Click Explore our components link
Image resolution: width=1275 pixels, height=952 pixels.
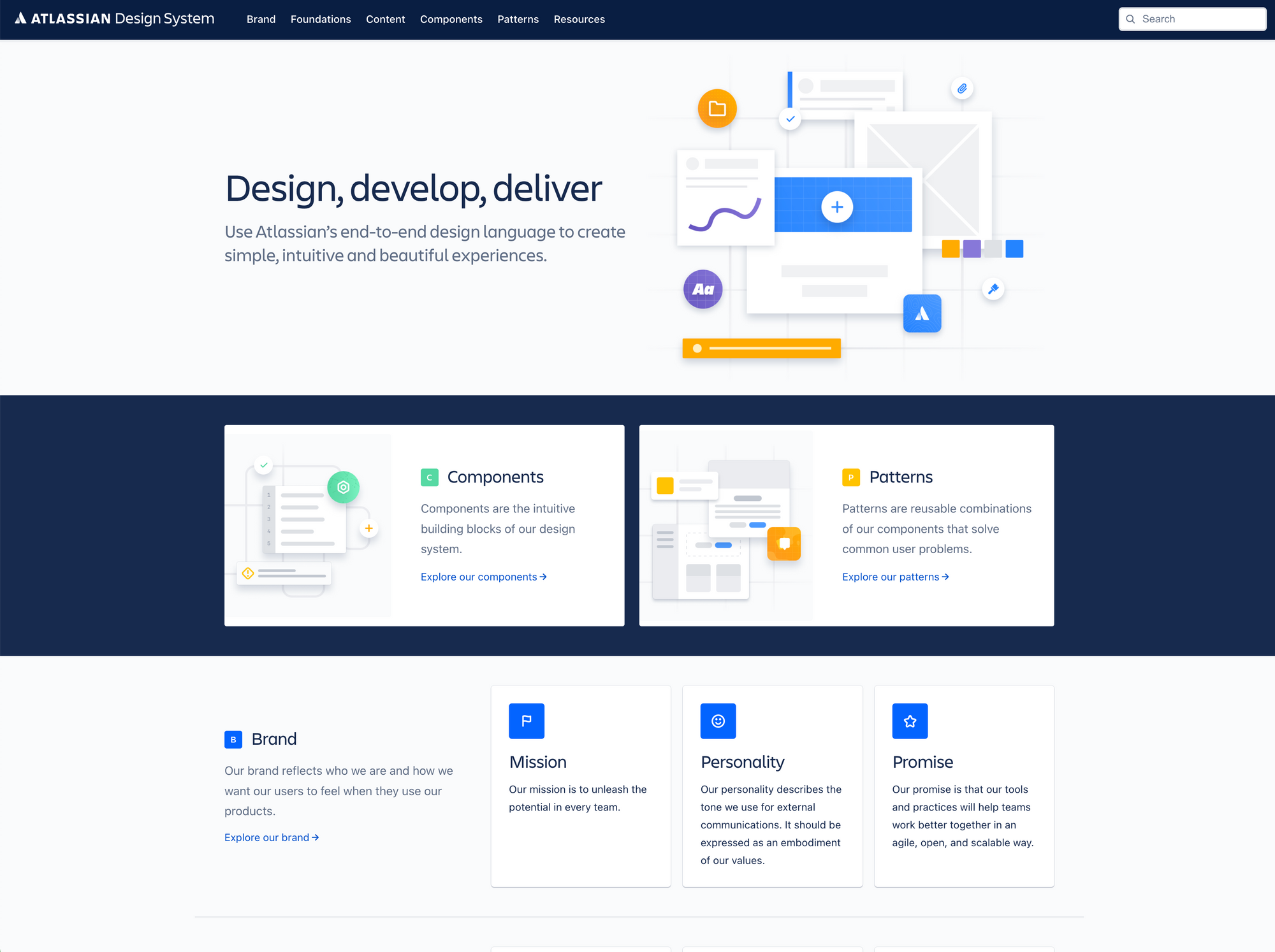coord(483,576)
